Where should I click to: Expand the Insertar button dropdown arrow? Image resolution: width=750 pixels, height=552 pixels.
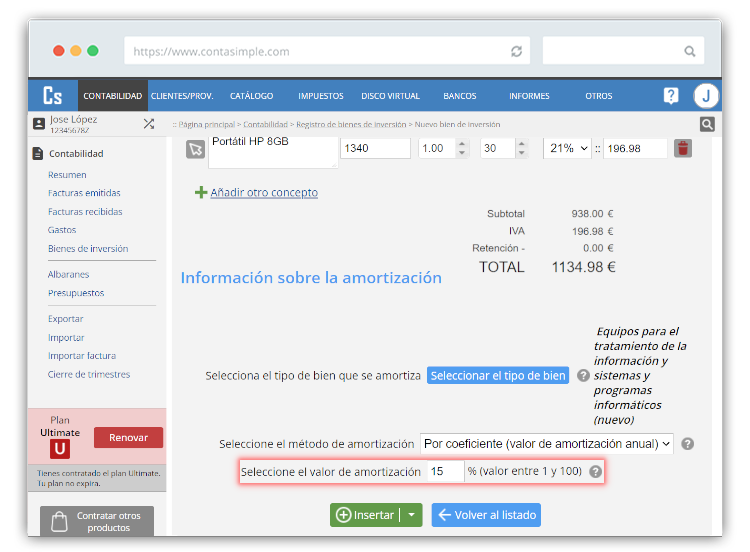click(x=411, y=515)
